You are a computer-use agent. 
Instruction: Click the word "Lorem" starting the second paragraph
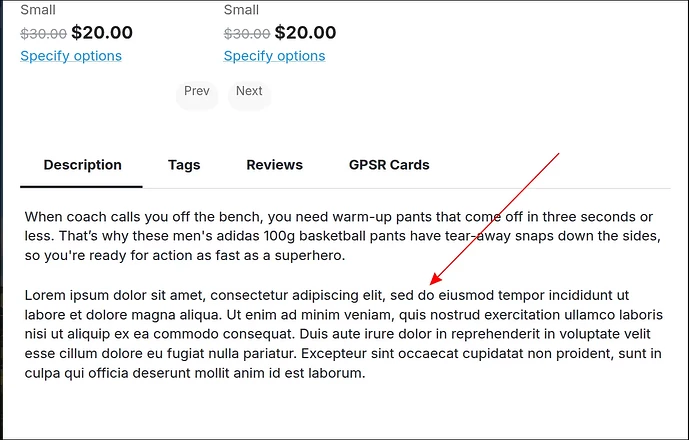46,295
